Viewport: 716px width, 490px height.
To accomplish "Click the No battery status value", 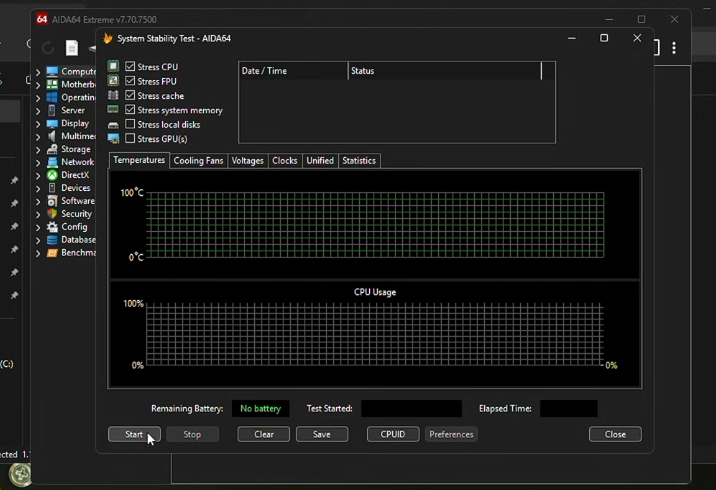I will [260, 409].
